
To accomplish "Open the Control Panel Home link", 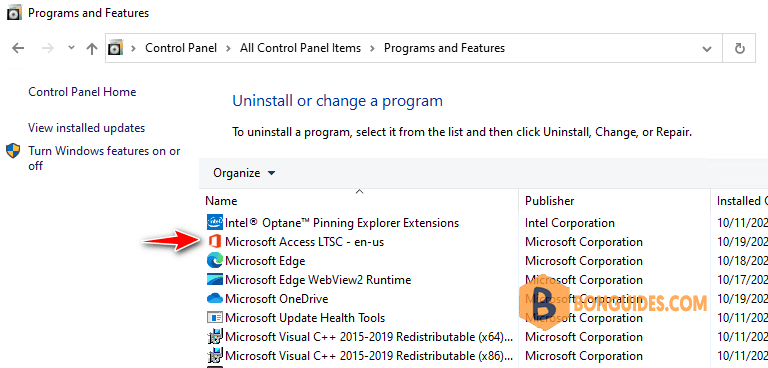I will [82, 92].
